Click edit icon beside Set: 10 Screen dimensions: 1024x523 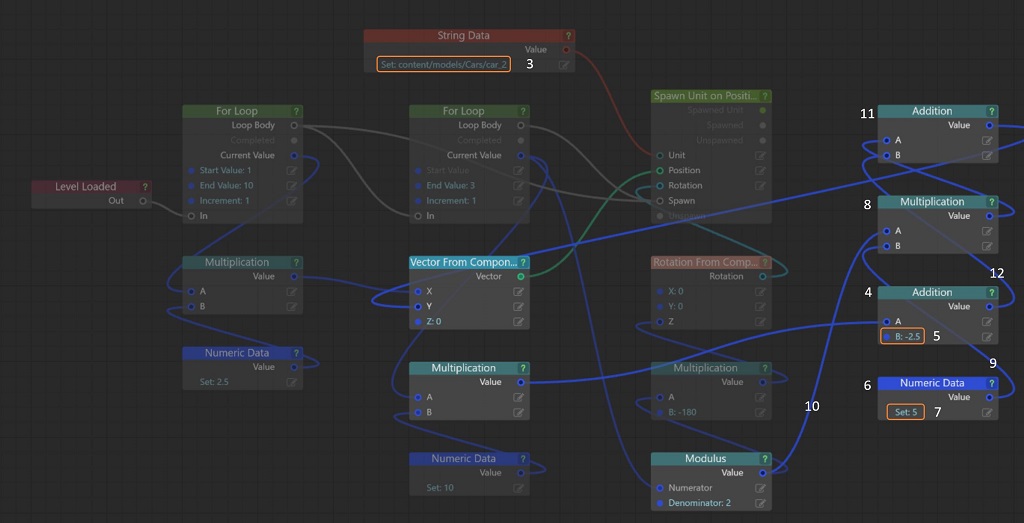[x=519, y=487]
